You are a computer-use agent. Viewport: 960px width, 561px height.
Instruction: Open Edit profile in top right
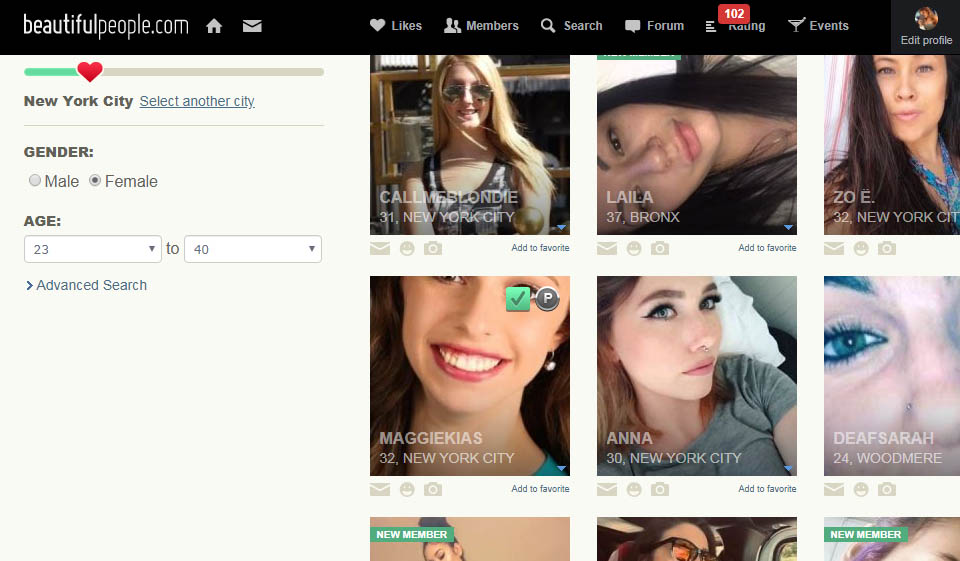click(926, 27)
